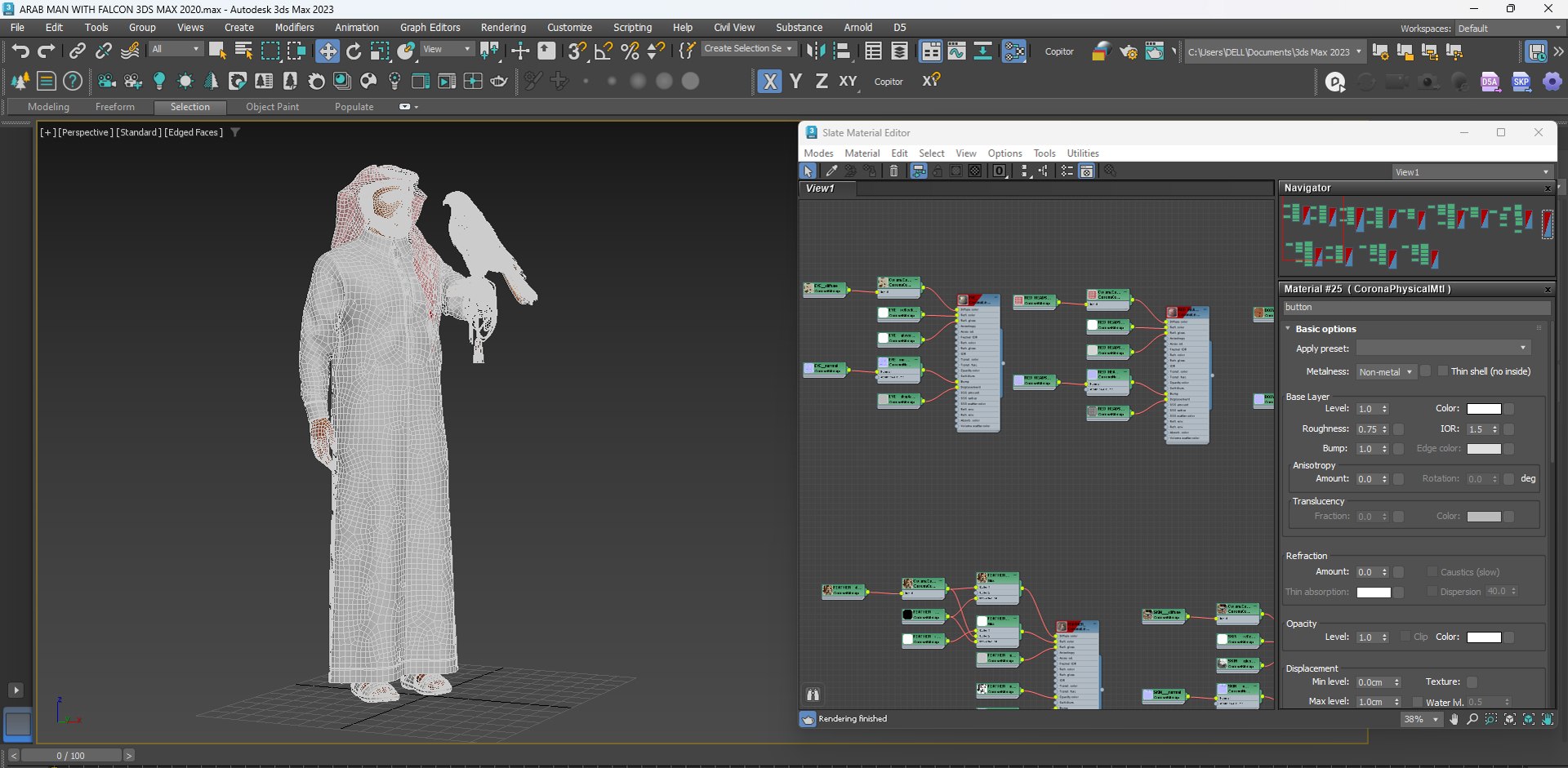The image size is (1568, 768).
Task: Open Utilities menu in Slate Material Editor
Action: point(1082,153)
